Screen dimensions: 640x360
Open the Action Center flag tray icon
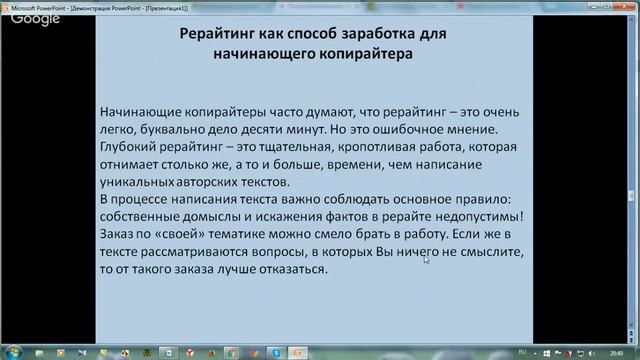point(558,353)
